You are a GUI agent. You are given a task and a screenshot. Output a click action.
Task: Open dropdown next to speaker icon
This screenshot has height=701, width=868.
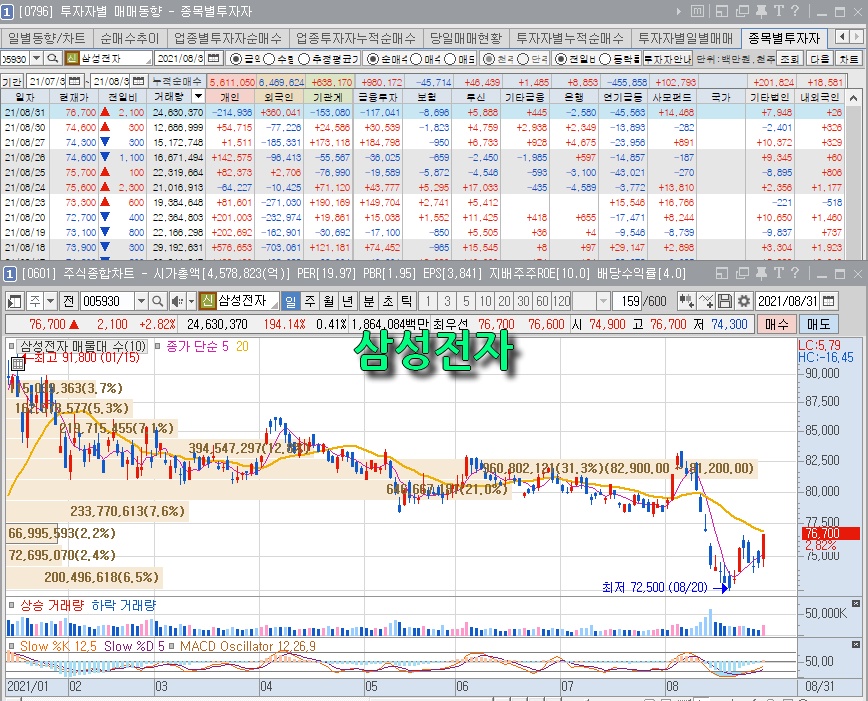pyautogui.click(x=191, y=301)
